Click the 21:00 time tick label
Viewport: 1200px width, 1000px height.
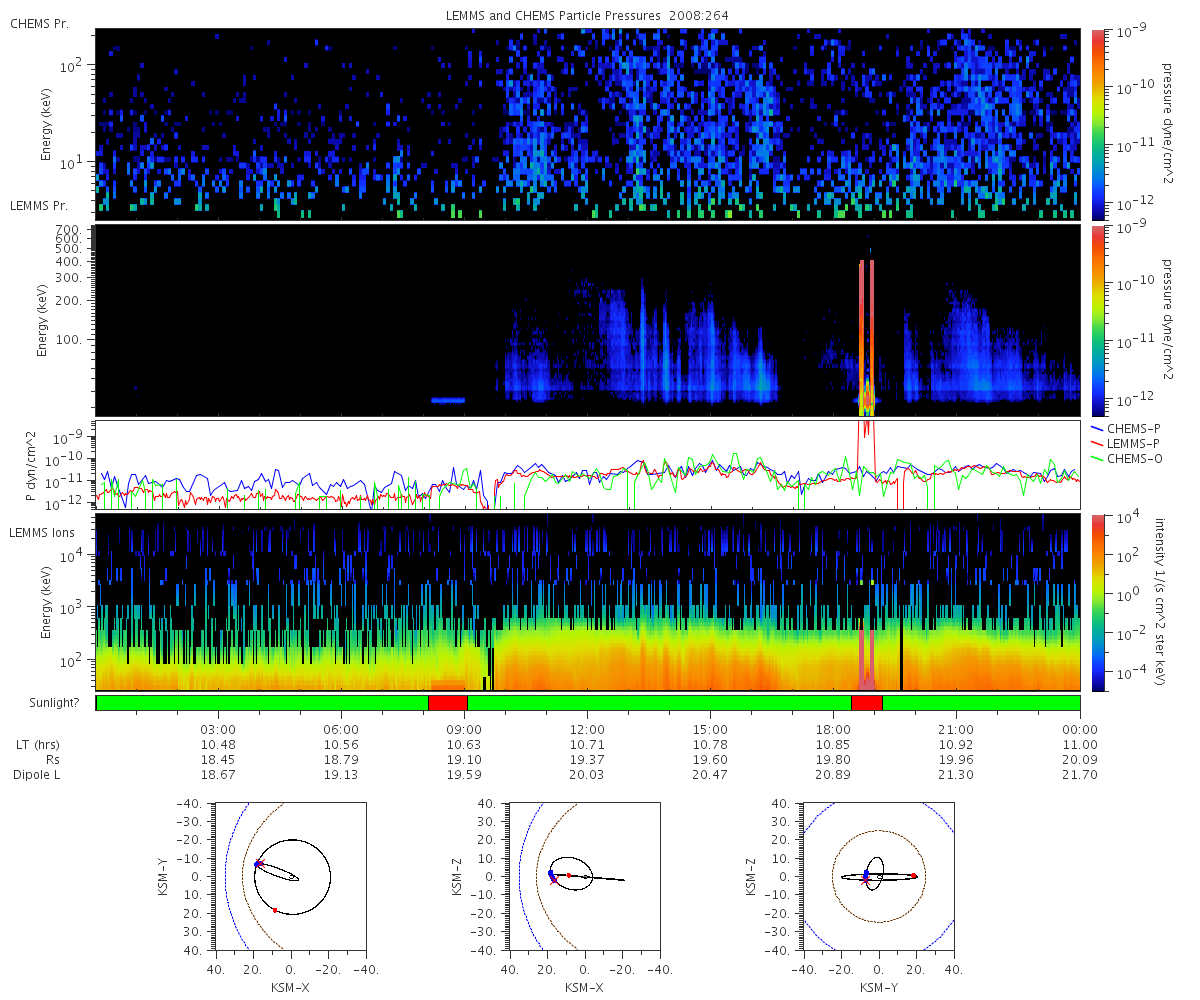point(957,730)
